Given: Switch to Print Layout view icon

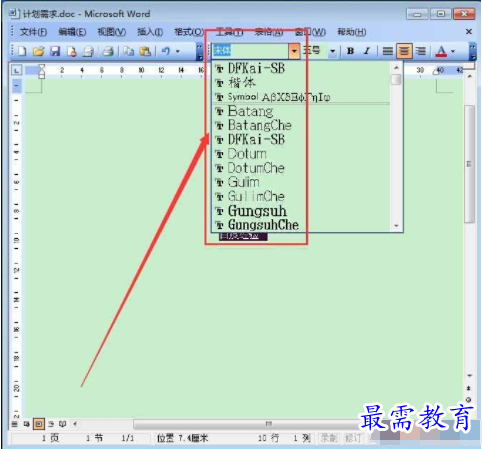Looking at the screenshot, I should pos(39,424).
